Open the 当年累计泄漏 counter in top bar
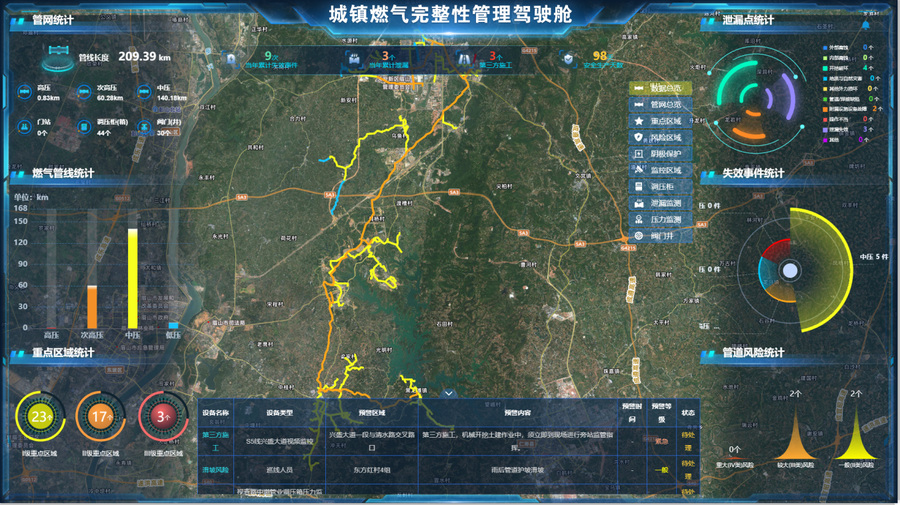This screenshot has width=900, height=505. (x=376, y=60)
